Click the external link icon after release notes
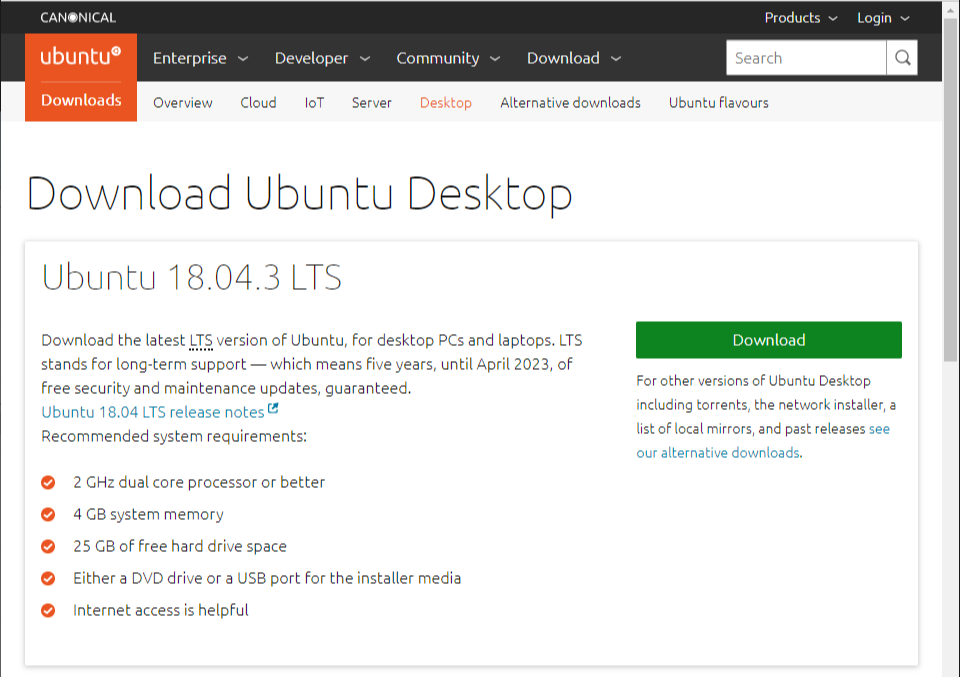This screenshot has height=677, width=960. 273,408
